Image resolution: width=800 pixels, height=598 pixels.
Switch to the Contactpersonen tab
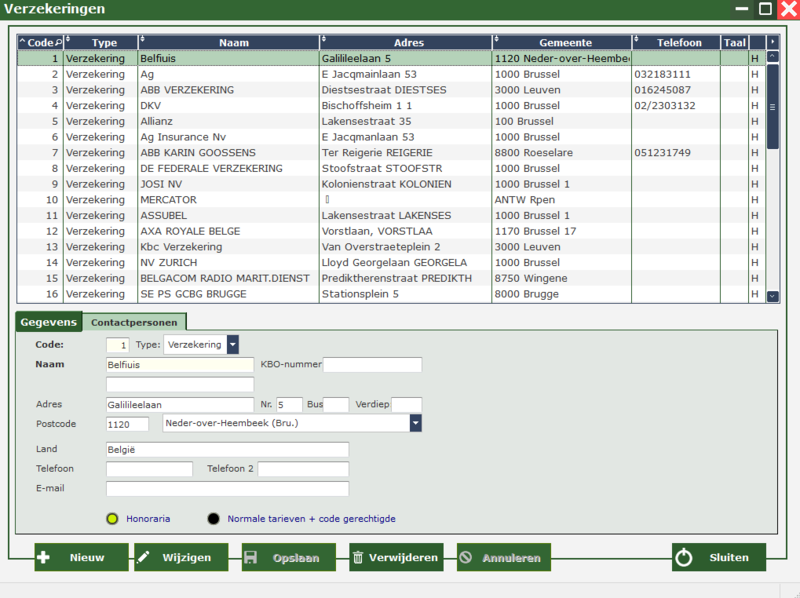tap(134, 323)
